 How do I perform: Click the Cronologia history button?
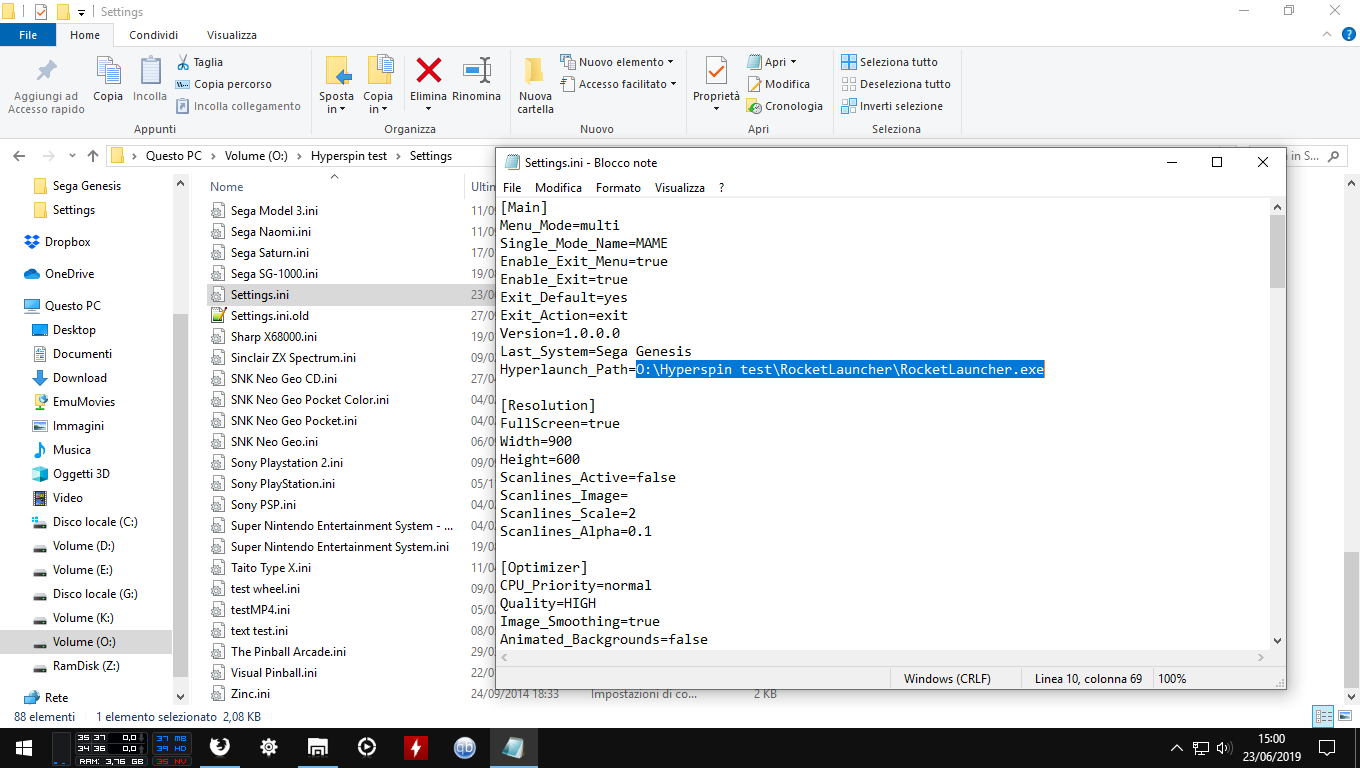[x=784, y=106]
